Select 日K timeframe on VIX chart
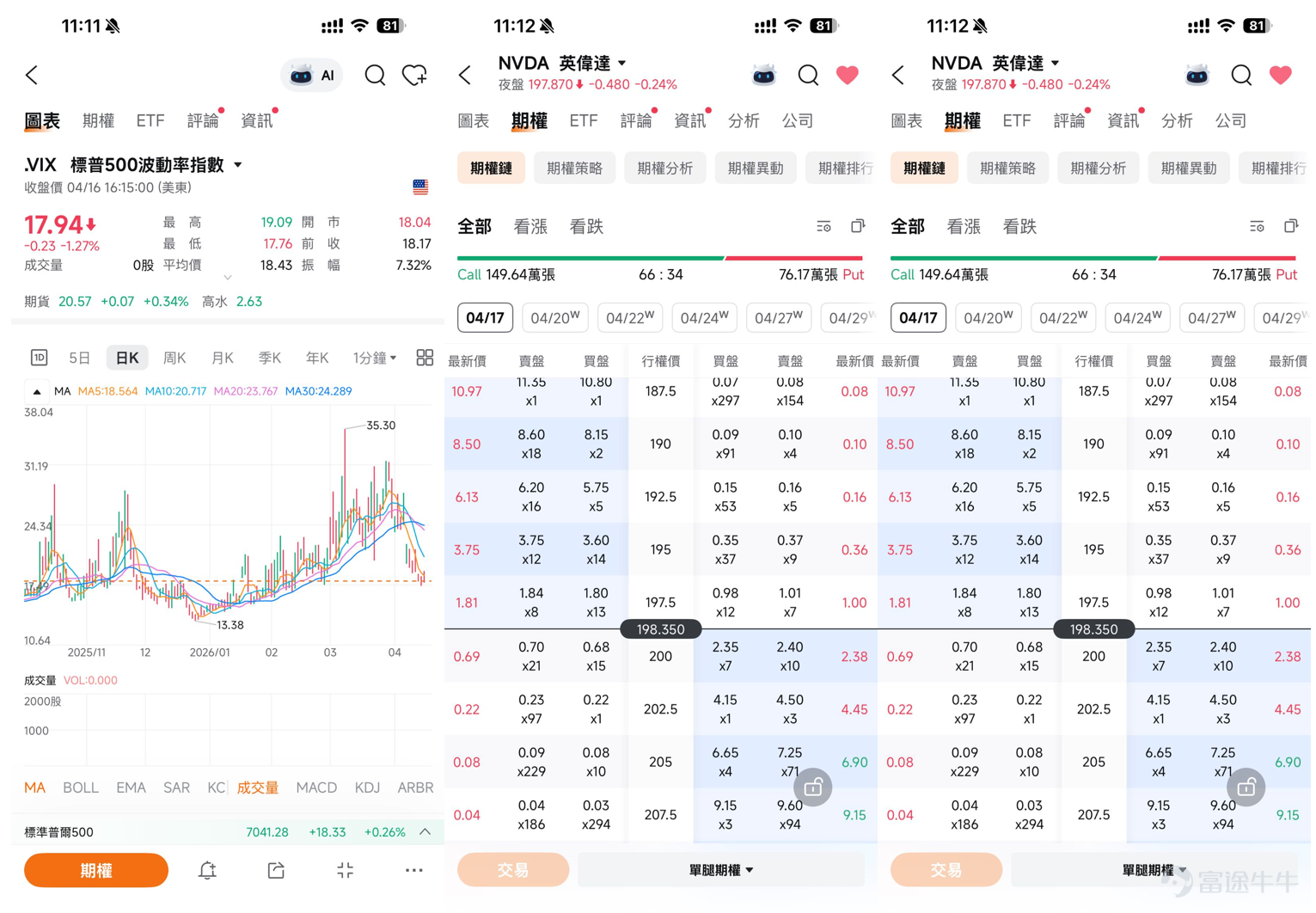 127,358
